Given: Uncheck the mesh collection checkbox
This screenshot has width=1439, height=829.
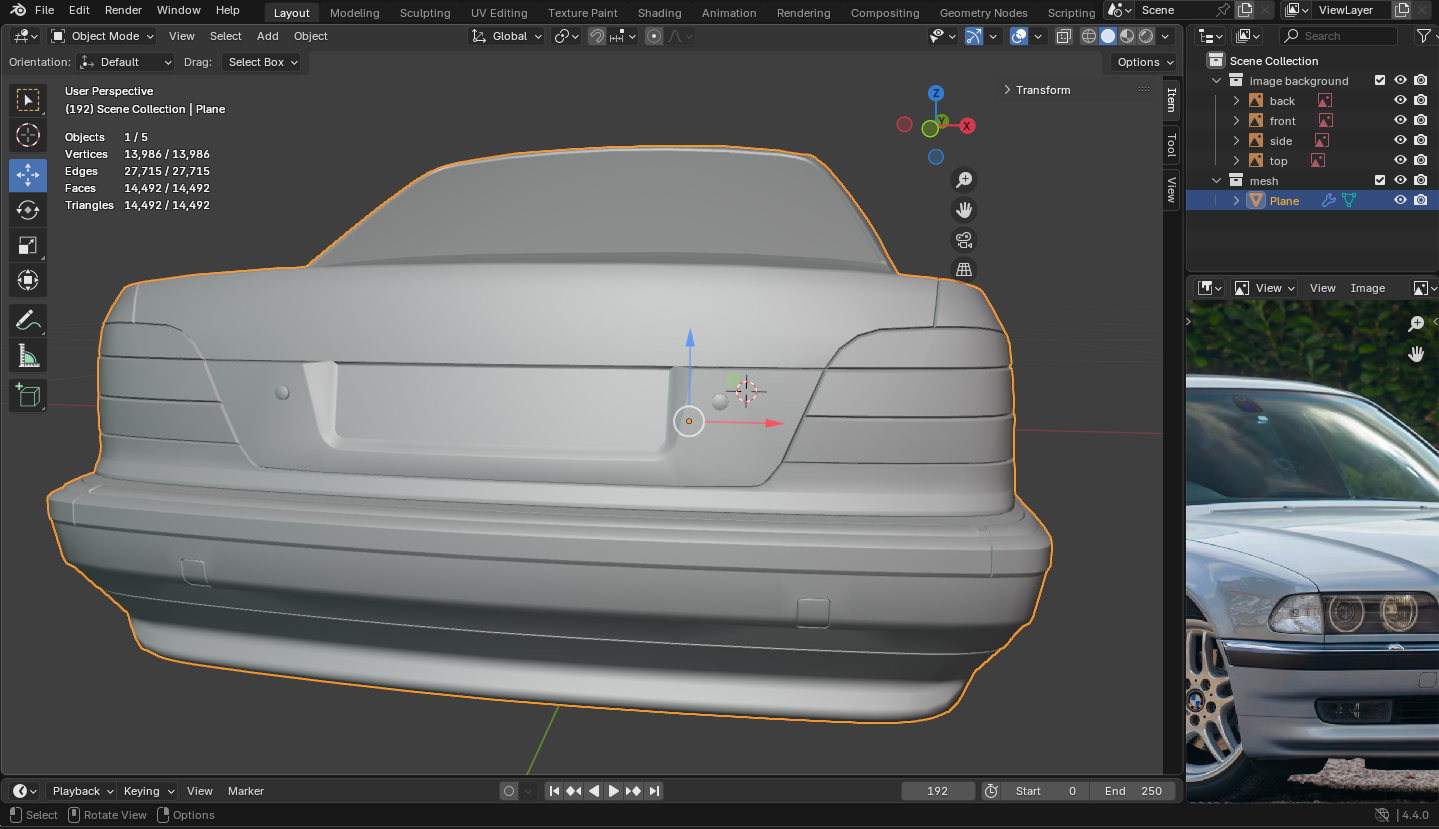Looking at the screenshot, I should coord(1380,181).
